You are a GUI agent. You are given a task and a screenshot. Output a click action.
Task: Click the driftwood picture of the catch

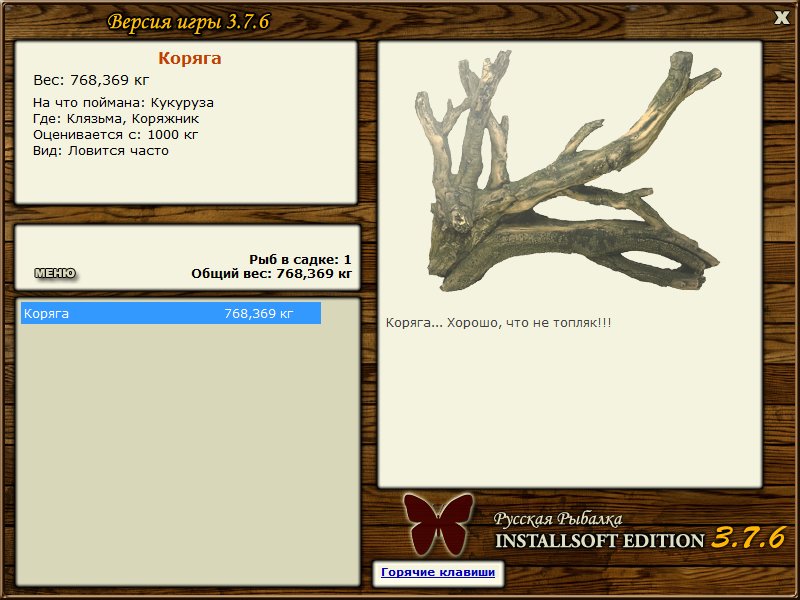tap(567, 171)
